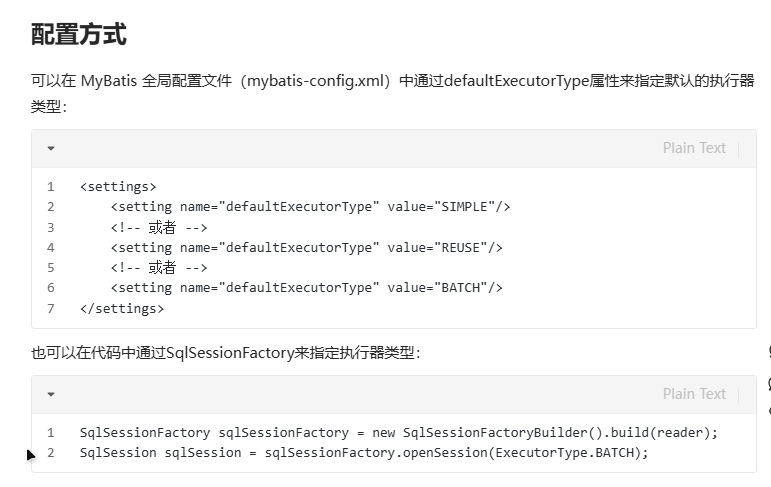
Task: Click top partially visible icon at right edge
Action: (769, 351)
